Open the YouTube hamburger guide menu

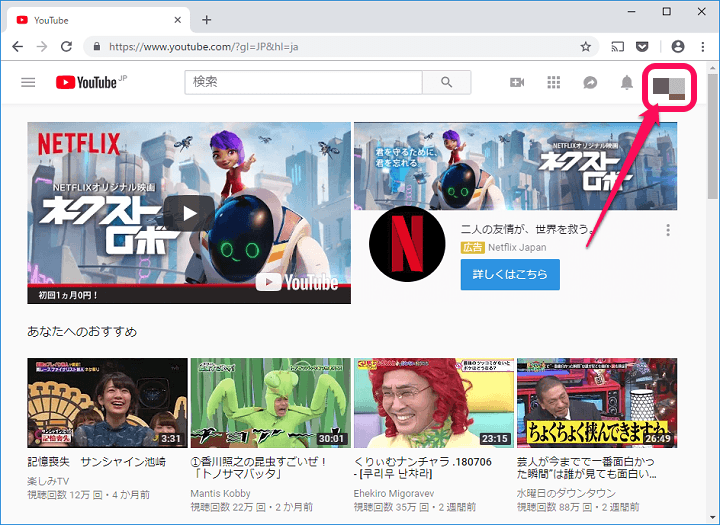tap(28, 82)
